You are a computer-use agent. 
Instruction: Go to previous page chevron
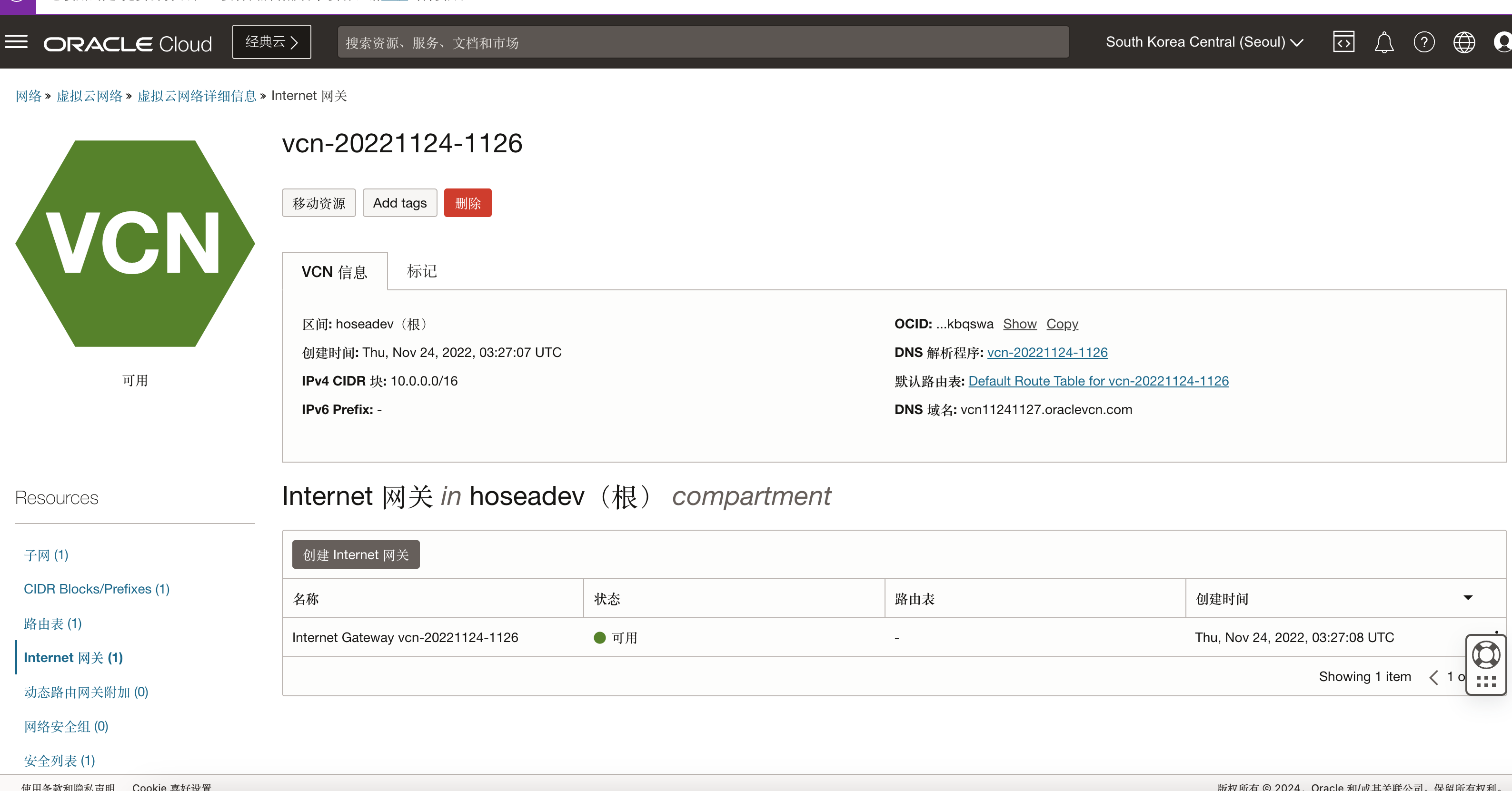coord(1433,677)
